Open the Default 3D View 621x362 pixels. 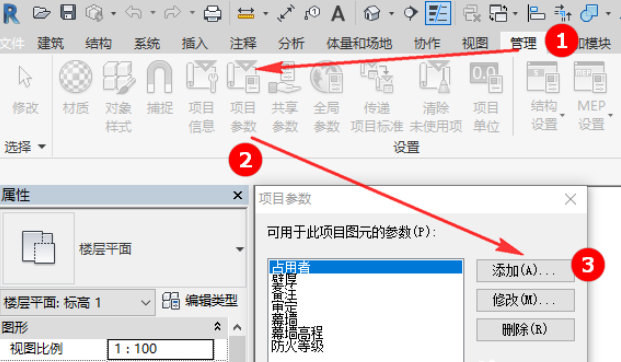click(x=371, y=13)
